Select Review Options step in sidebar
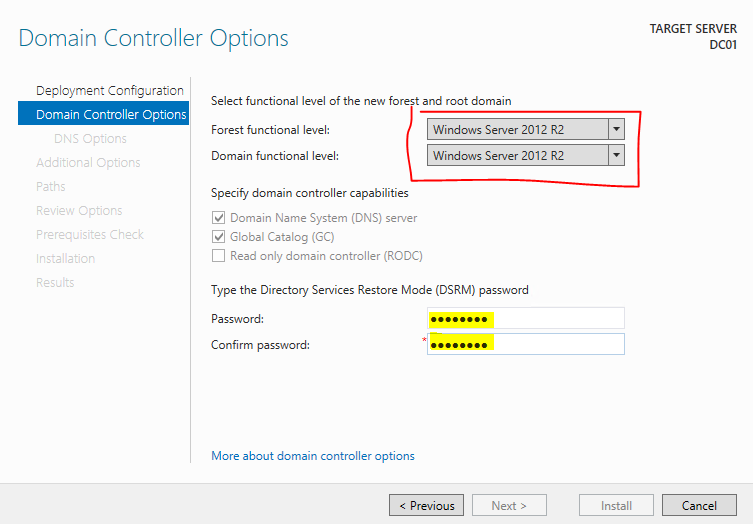 (x=79, y=210)
